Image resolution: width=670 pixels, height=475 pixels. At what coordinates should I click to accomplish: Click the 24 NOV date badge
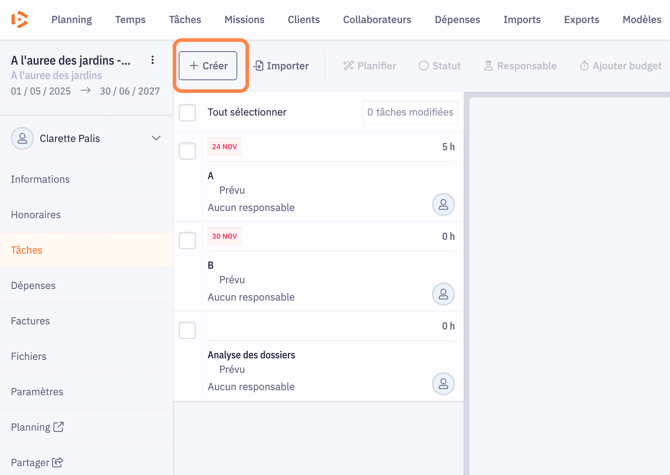(x=224, y=147)
